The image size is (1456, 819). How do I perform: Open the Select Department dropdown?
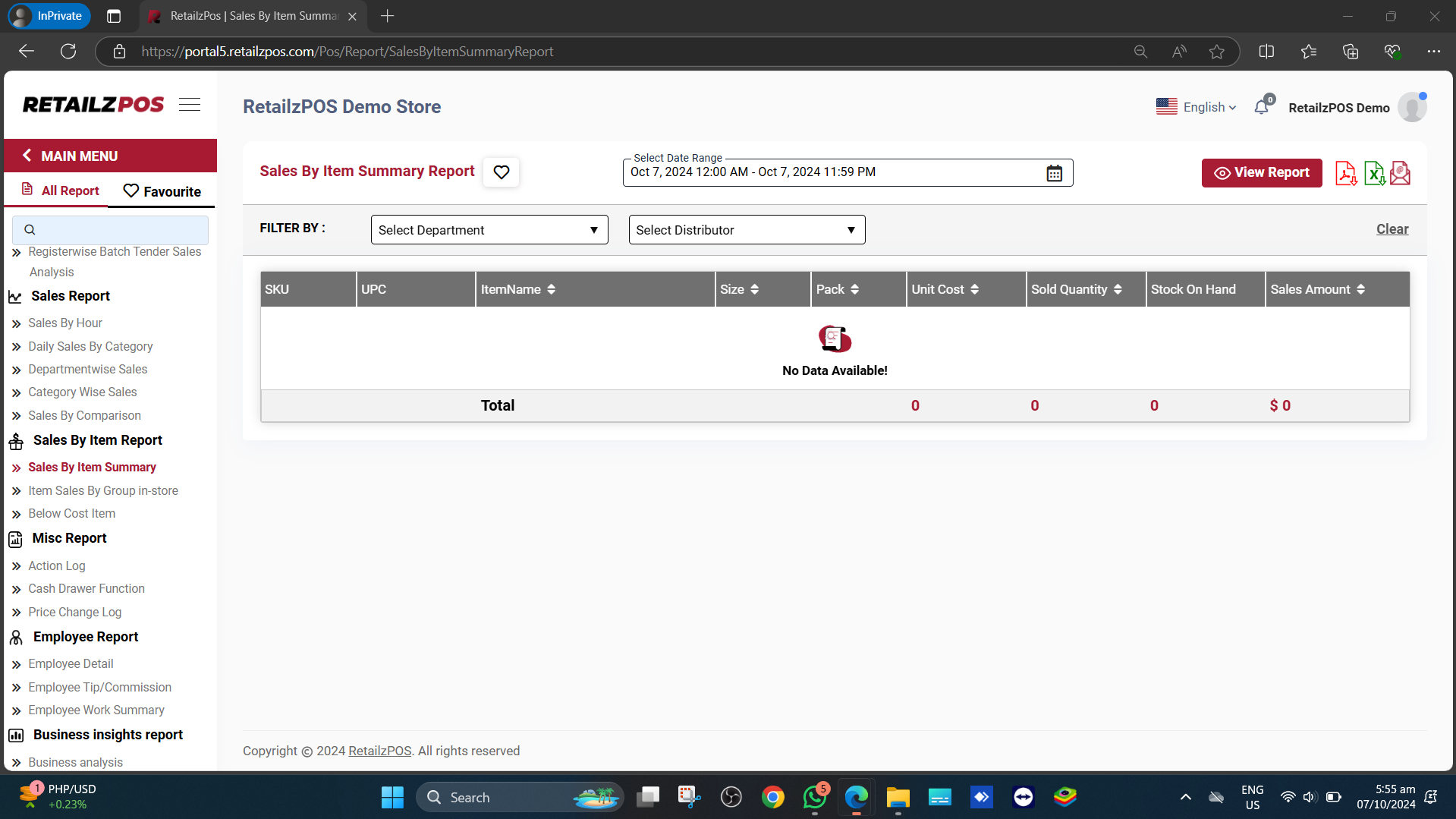[489, 230]
